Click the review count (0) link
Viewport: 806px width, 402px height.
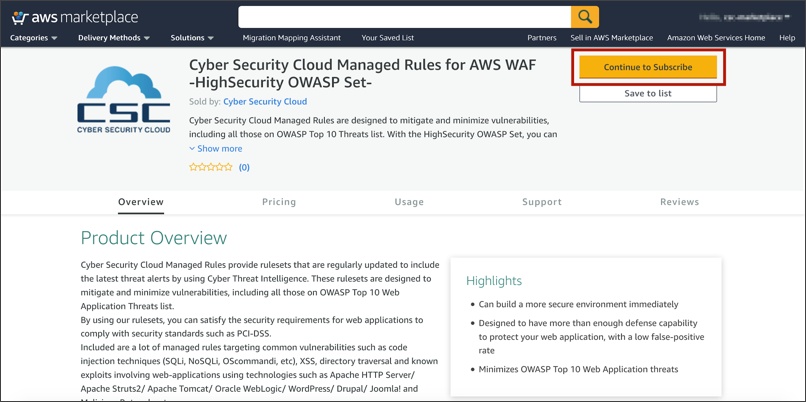tap(244, 167)
